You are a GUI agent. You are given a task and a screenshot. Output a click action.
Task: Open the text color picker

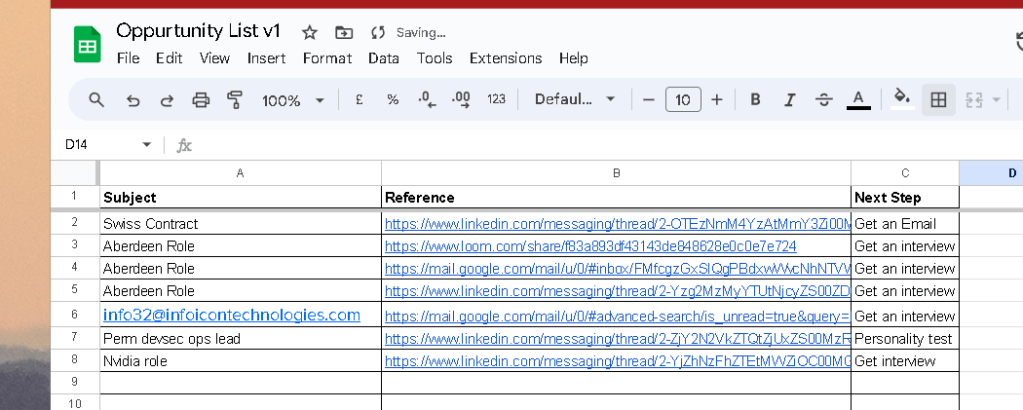pos(859,100)
